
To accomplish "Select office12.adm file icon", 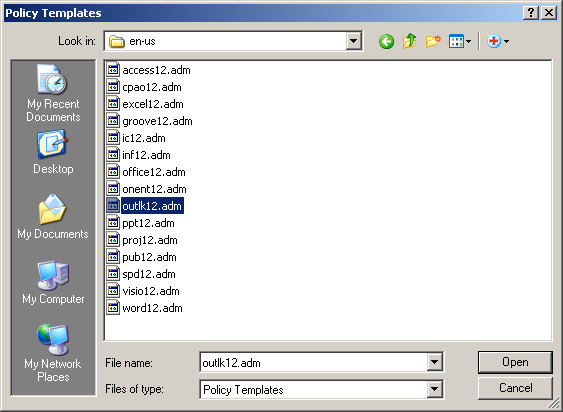I will pos(113,172).
